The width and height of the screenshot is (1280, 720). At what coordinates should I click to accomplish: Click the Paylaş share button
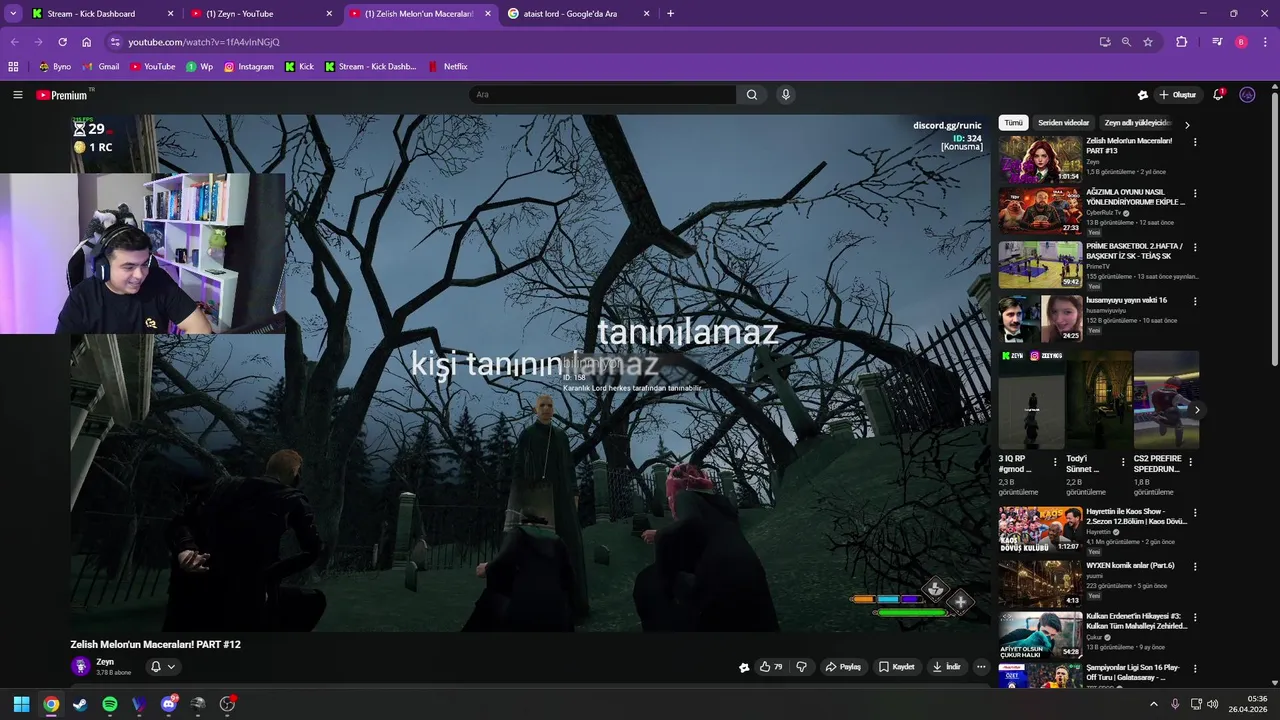[x=843, y=667]
